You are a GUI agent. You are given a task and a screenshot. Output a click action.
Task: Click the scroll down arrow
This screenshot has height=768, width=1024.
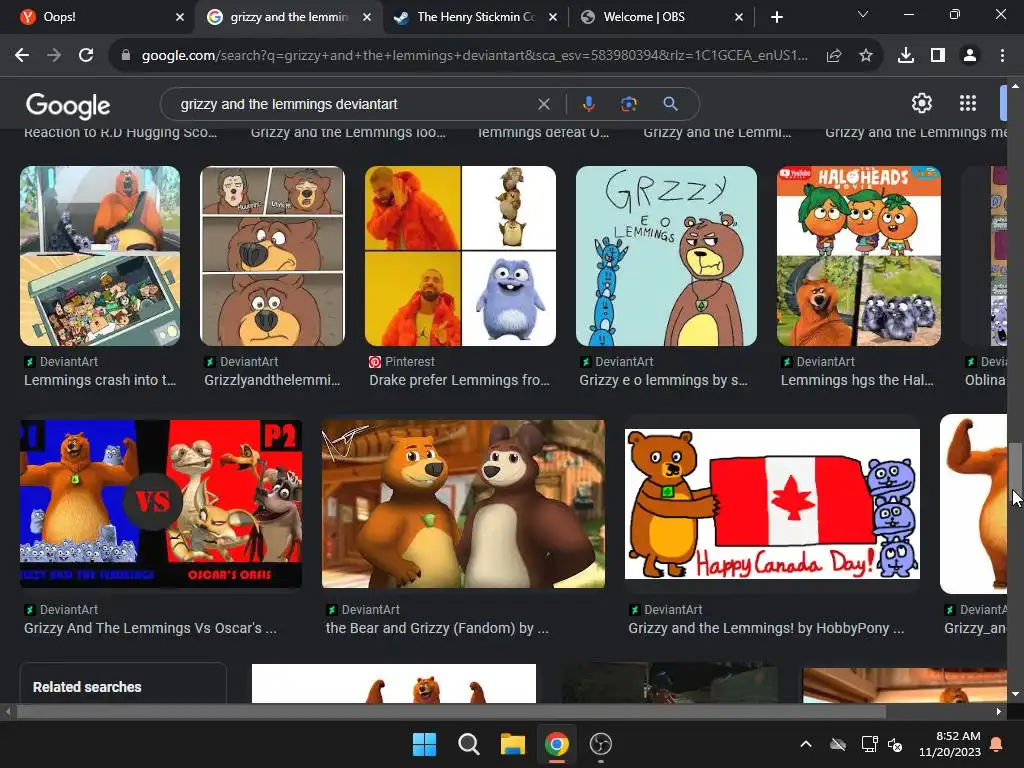point(1016,694)
